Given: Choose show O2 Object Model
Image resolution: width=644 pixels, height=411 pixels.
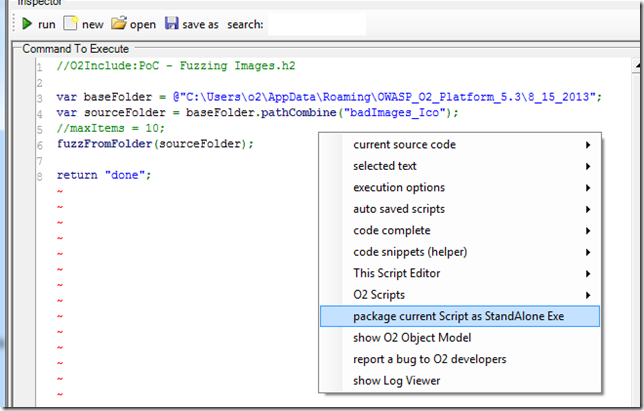Looking at the screenshot, I should click(x=411, y=338).
